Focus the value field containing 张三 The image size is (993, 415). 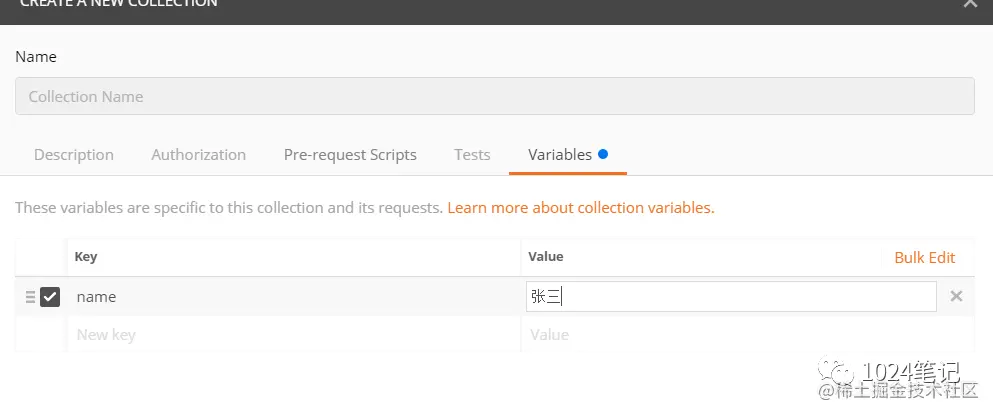pyautogui.click(x=730, y=297)
